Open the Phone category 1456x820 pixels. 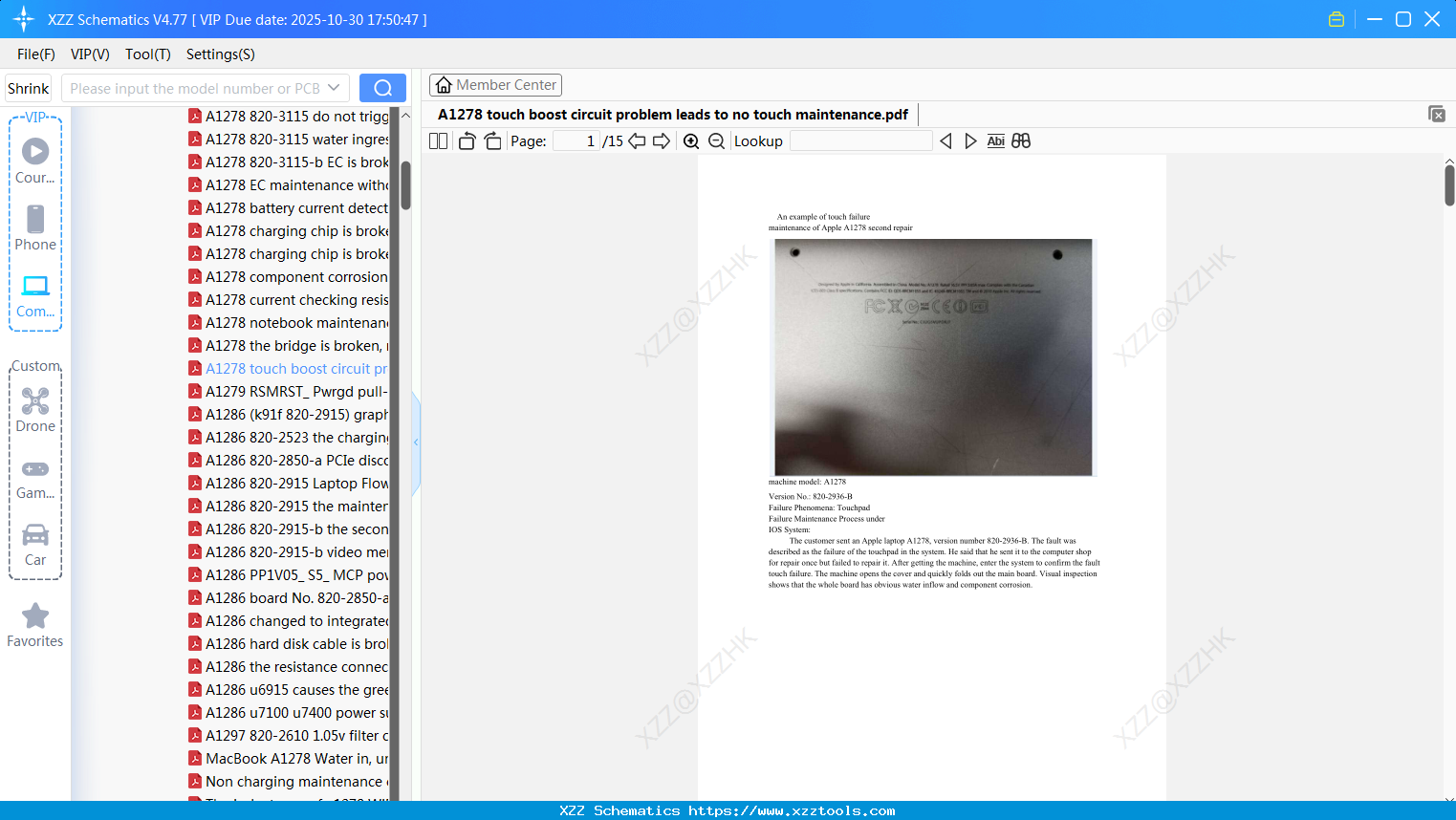click(35, 228)
